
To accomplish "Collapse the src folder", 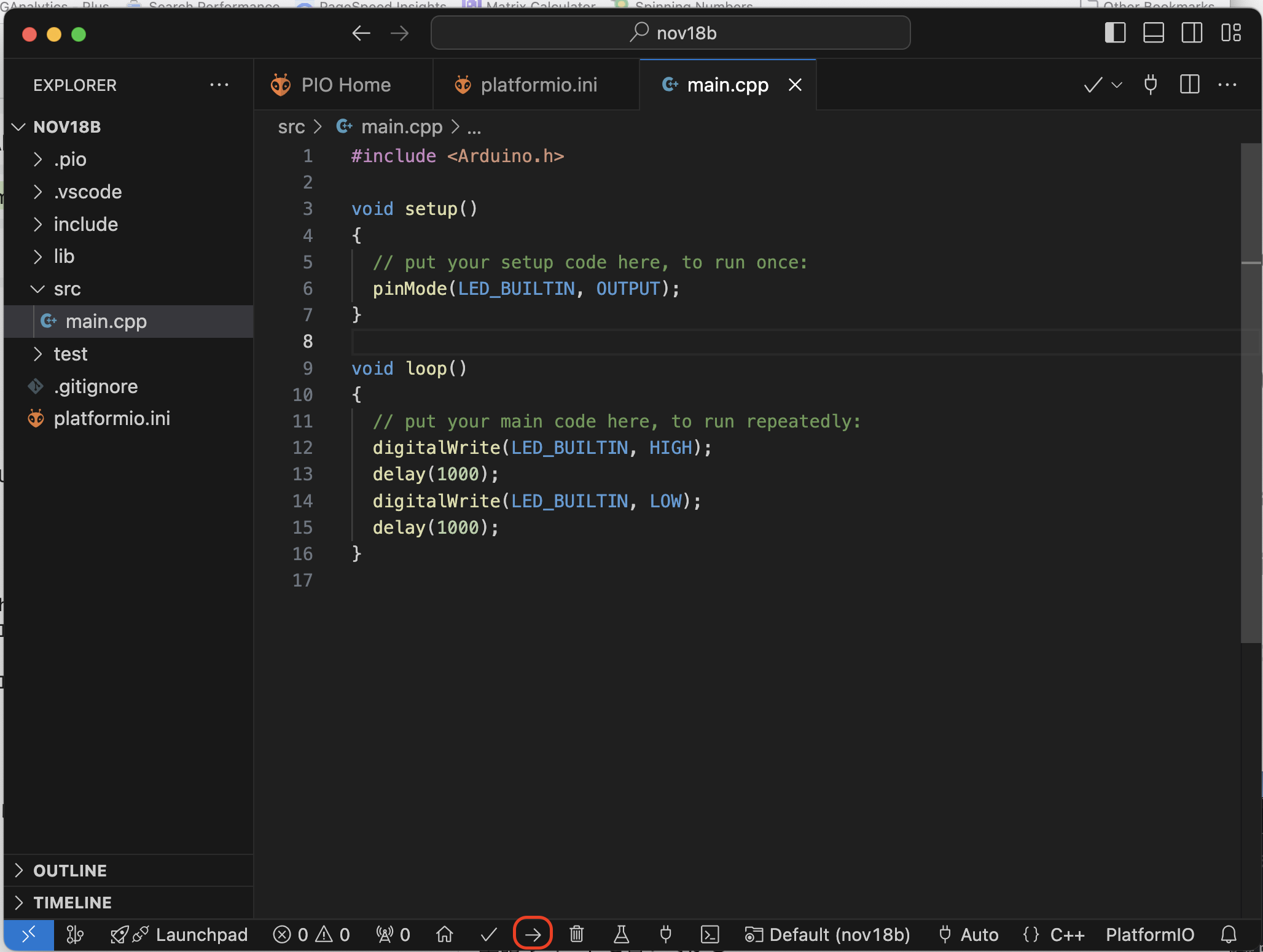I will [x=66, y=289].
